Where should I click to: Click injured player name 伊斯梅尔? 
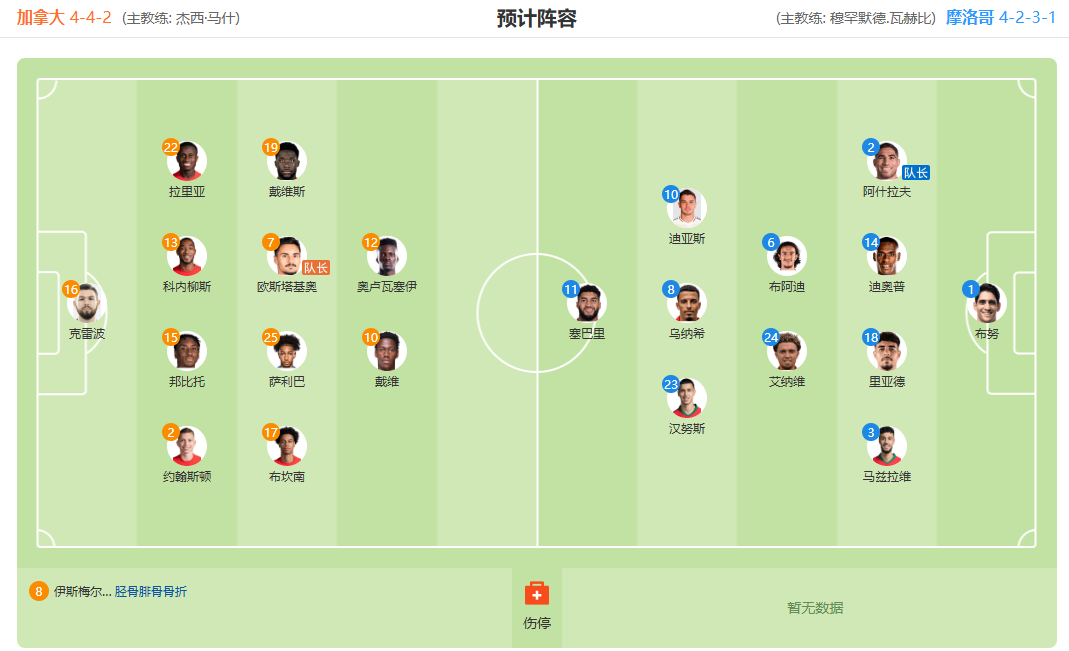coord(82,592)
